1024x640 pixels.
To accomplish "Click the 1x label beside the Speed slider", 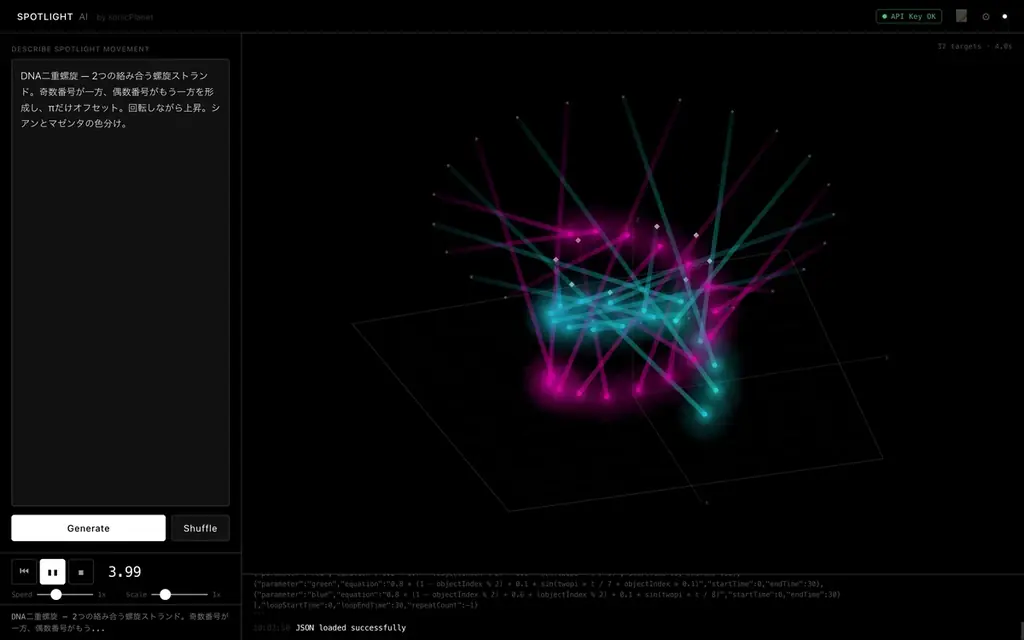I will click(x=101, y=593).
